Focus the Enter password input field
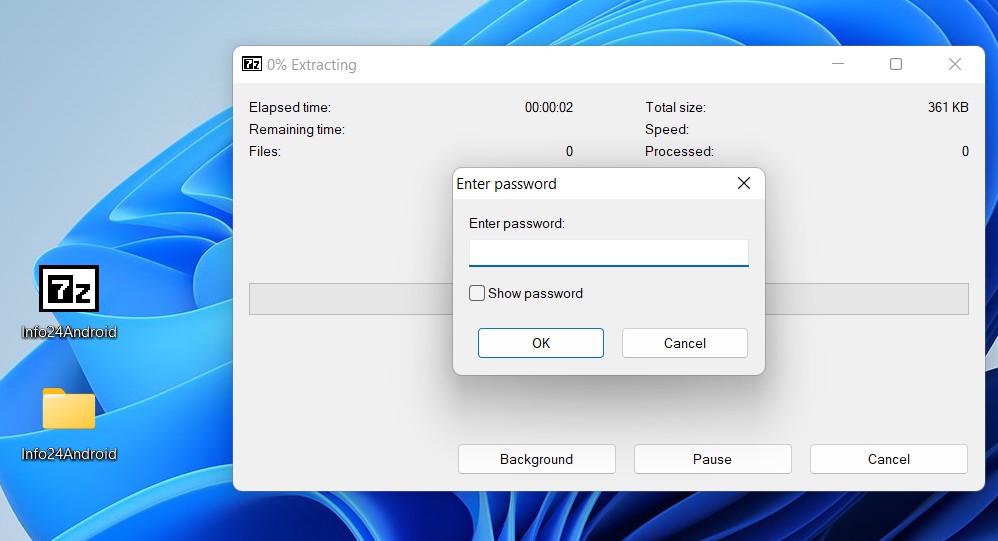 click(608, 253)
